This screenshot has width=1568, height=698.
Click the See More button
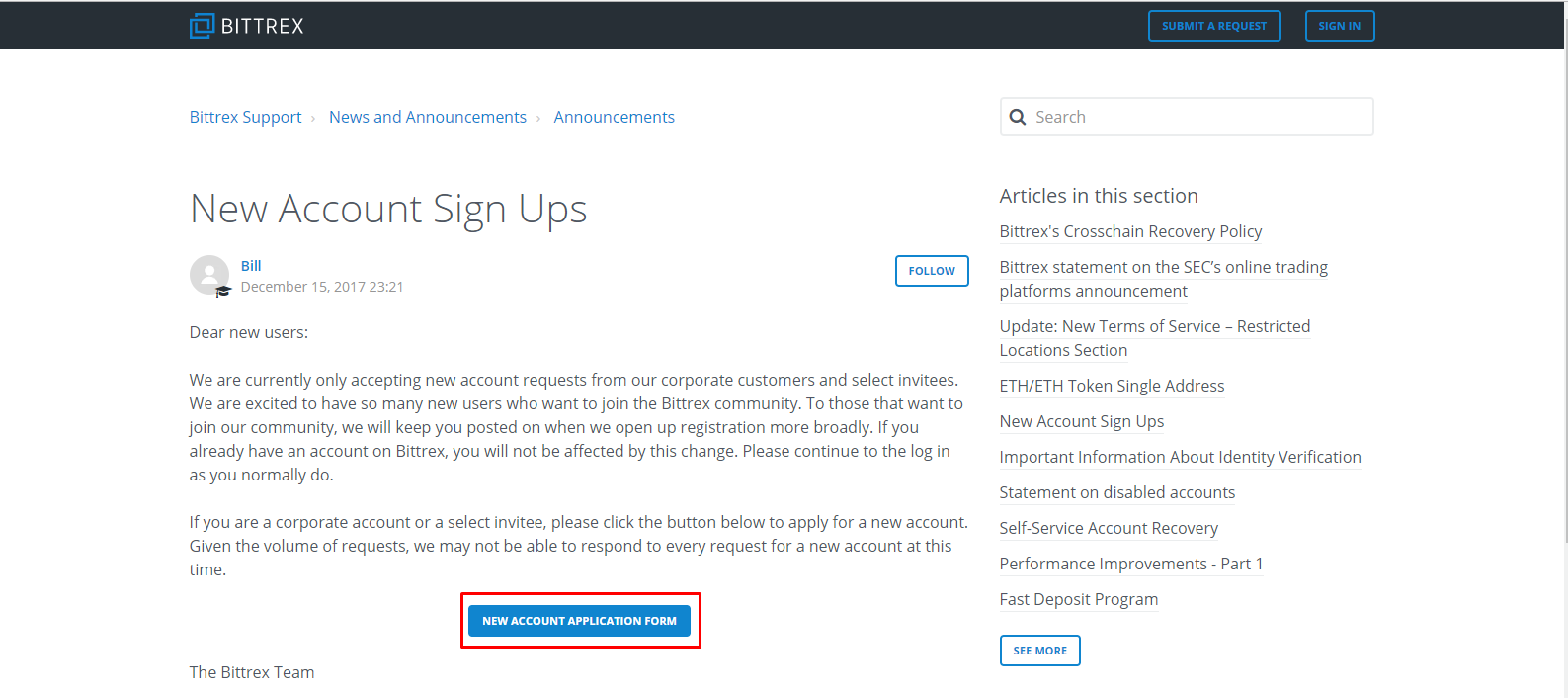[1039, 651]
